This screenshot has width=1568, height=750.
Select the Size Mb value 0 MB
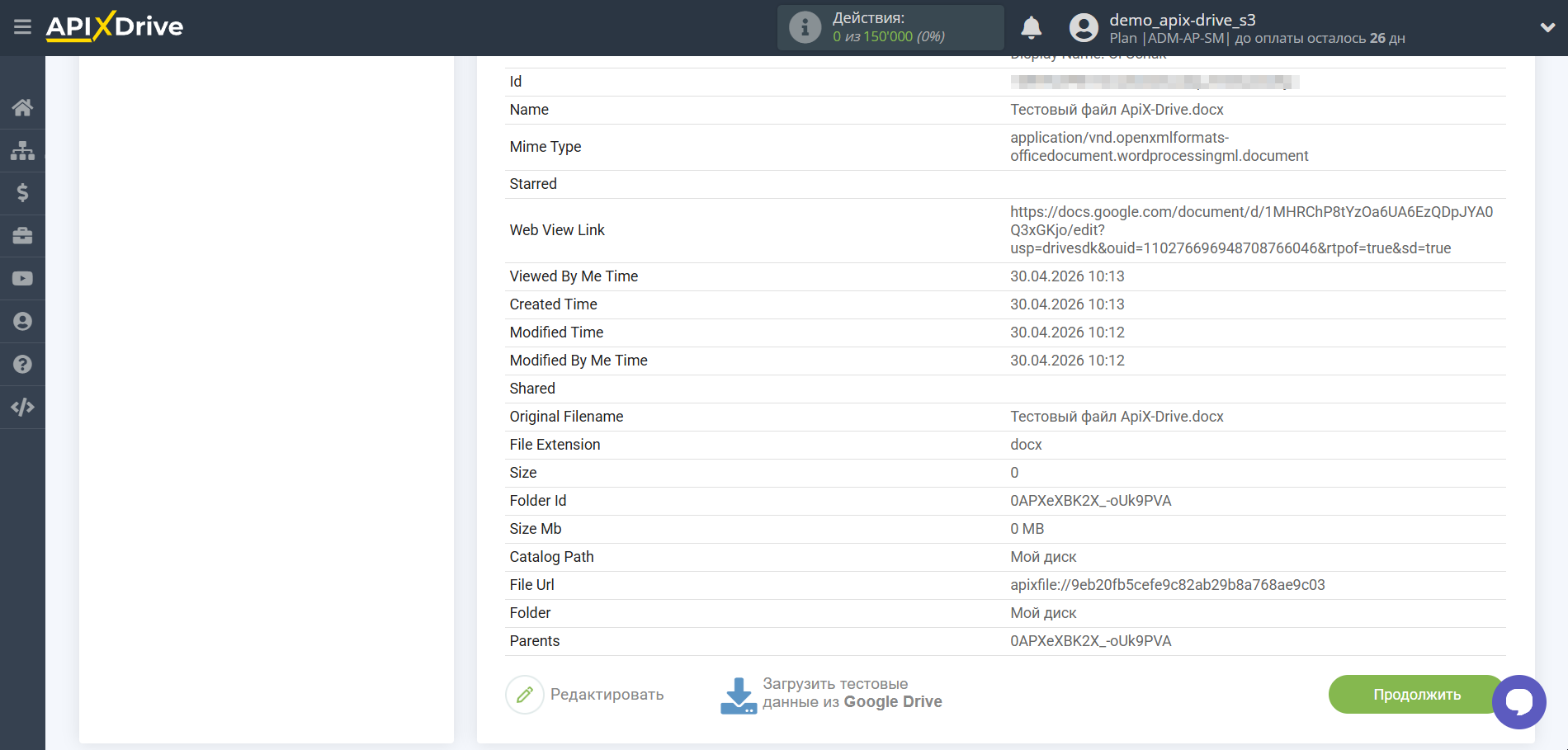pos(1027,529)
